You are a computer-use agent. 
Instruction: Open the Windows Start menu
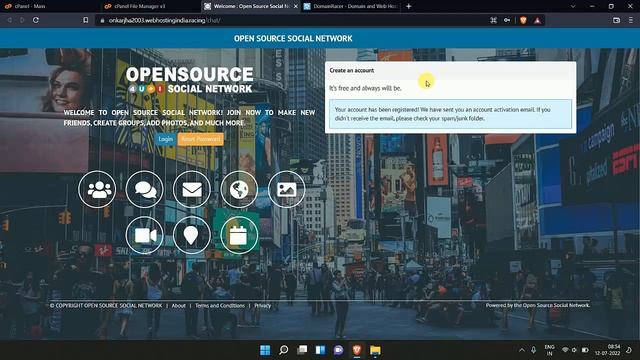(265, 350)
